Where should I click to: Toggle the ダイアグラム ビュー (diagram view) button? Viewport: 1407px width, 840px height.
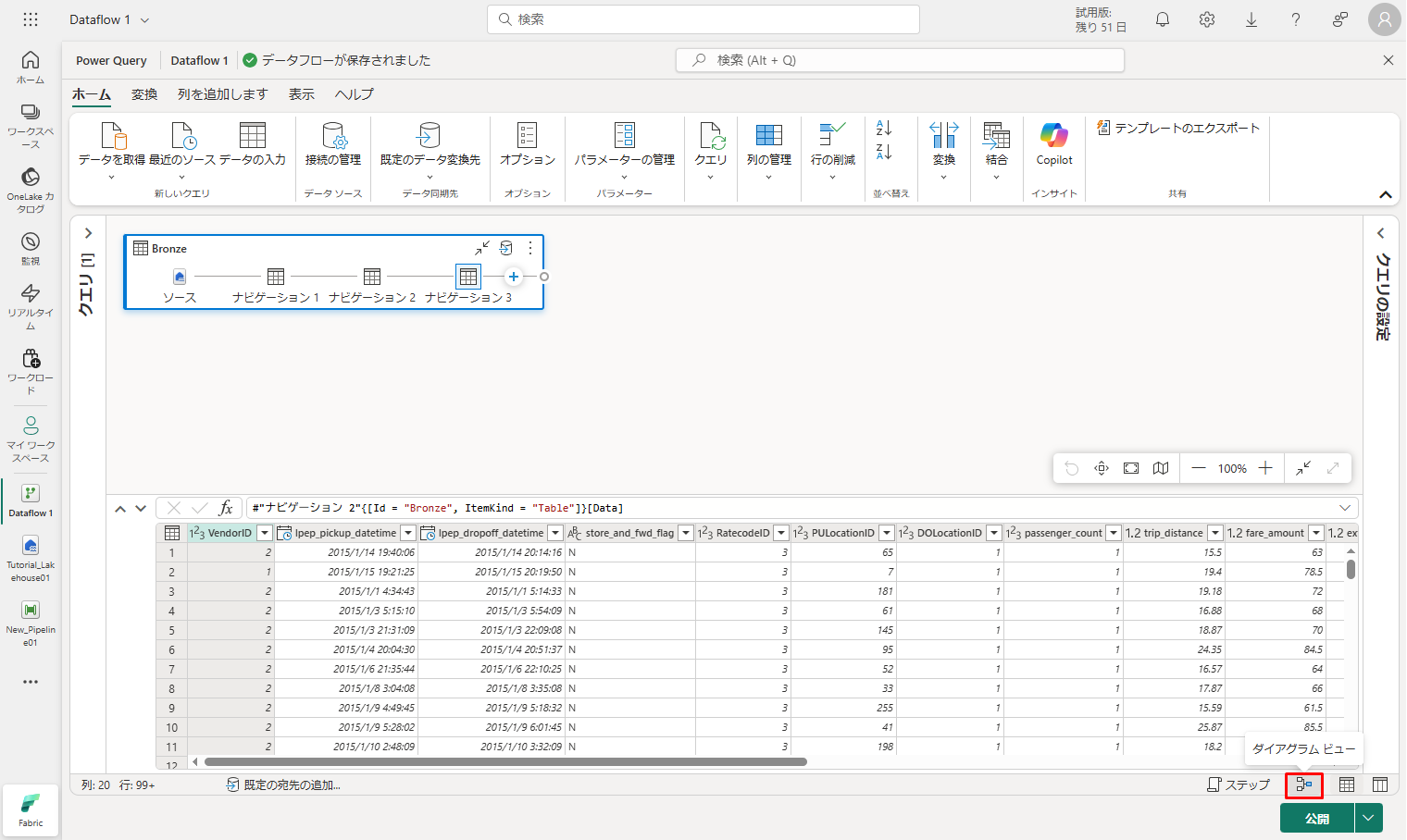[1303, 784]
